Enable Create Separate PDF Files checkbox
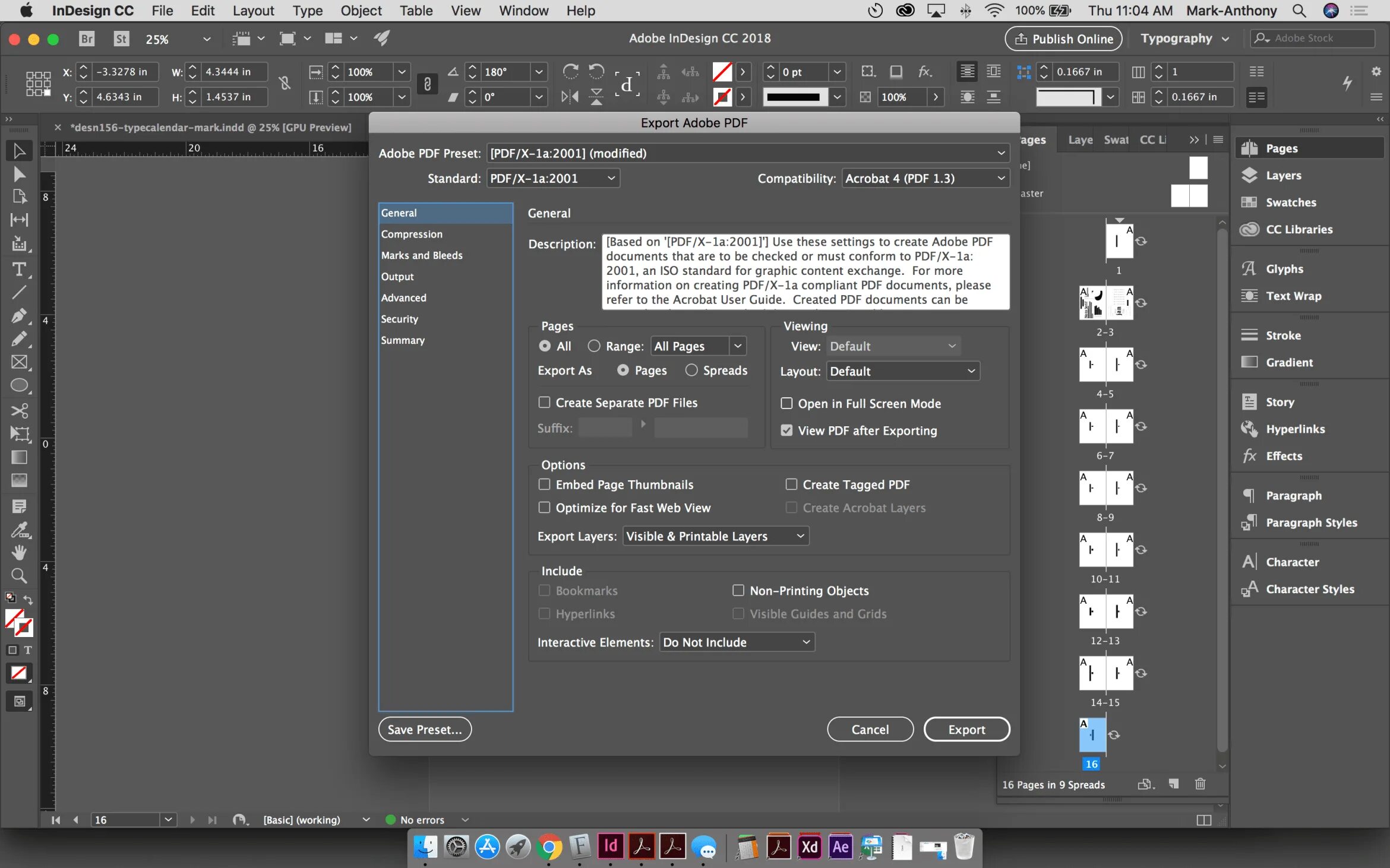 pos(544,403)
